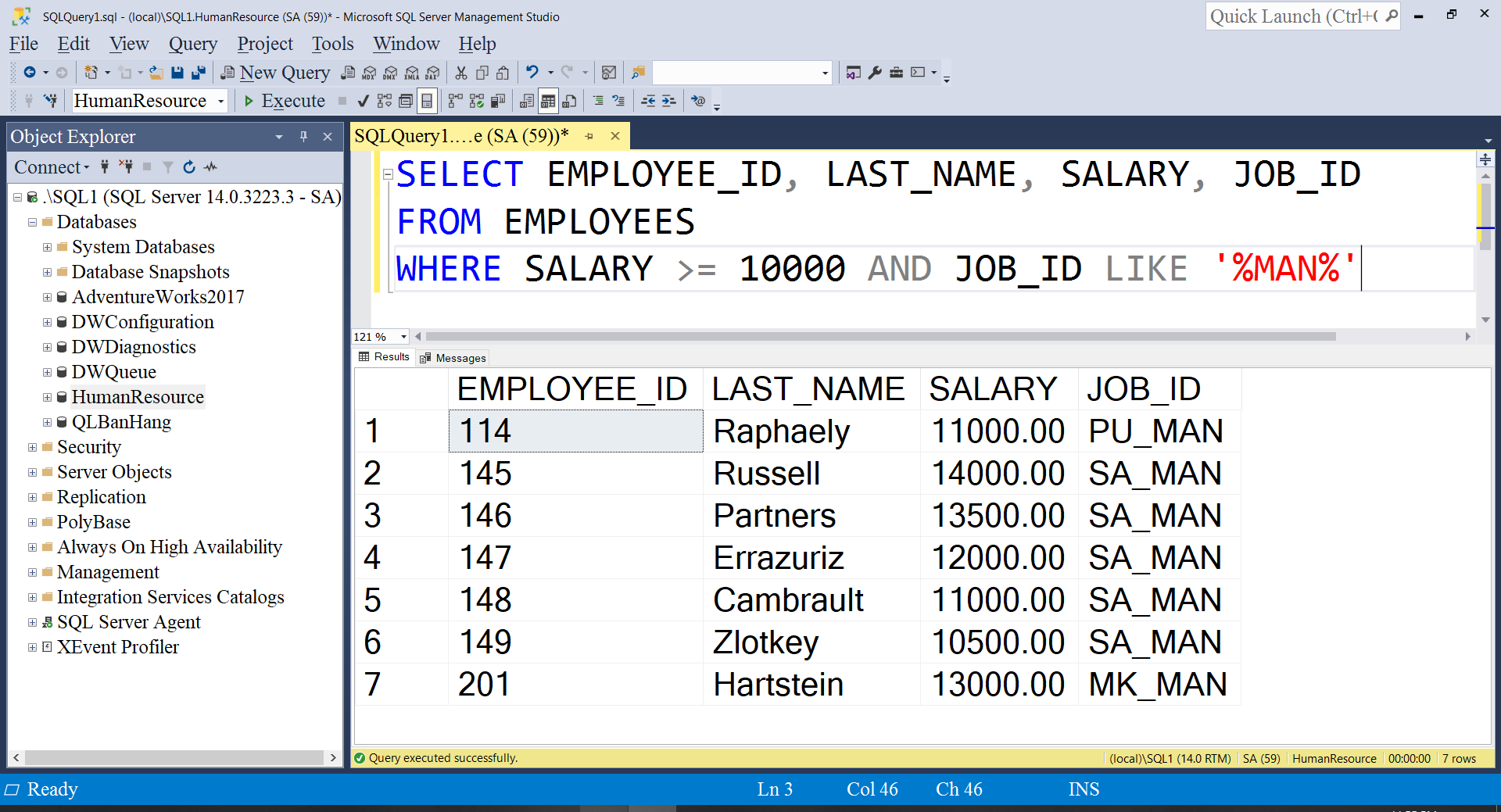Click the Cut (scissors) icon
This screenshot has width=1501, height=812.
[461, 73]
